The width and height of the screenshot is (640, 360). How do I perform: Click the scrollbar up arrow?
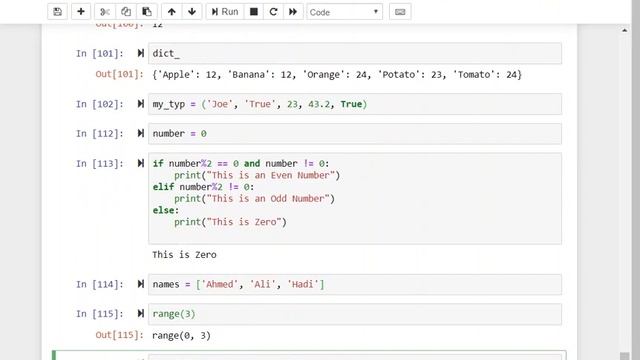click(x=624, y=30)
